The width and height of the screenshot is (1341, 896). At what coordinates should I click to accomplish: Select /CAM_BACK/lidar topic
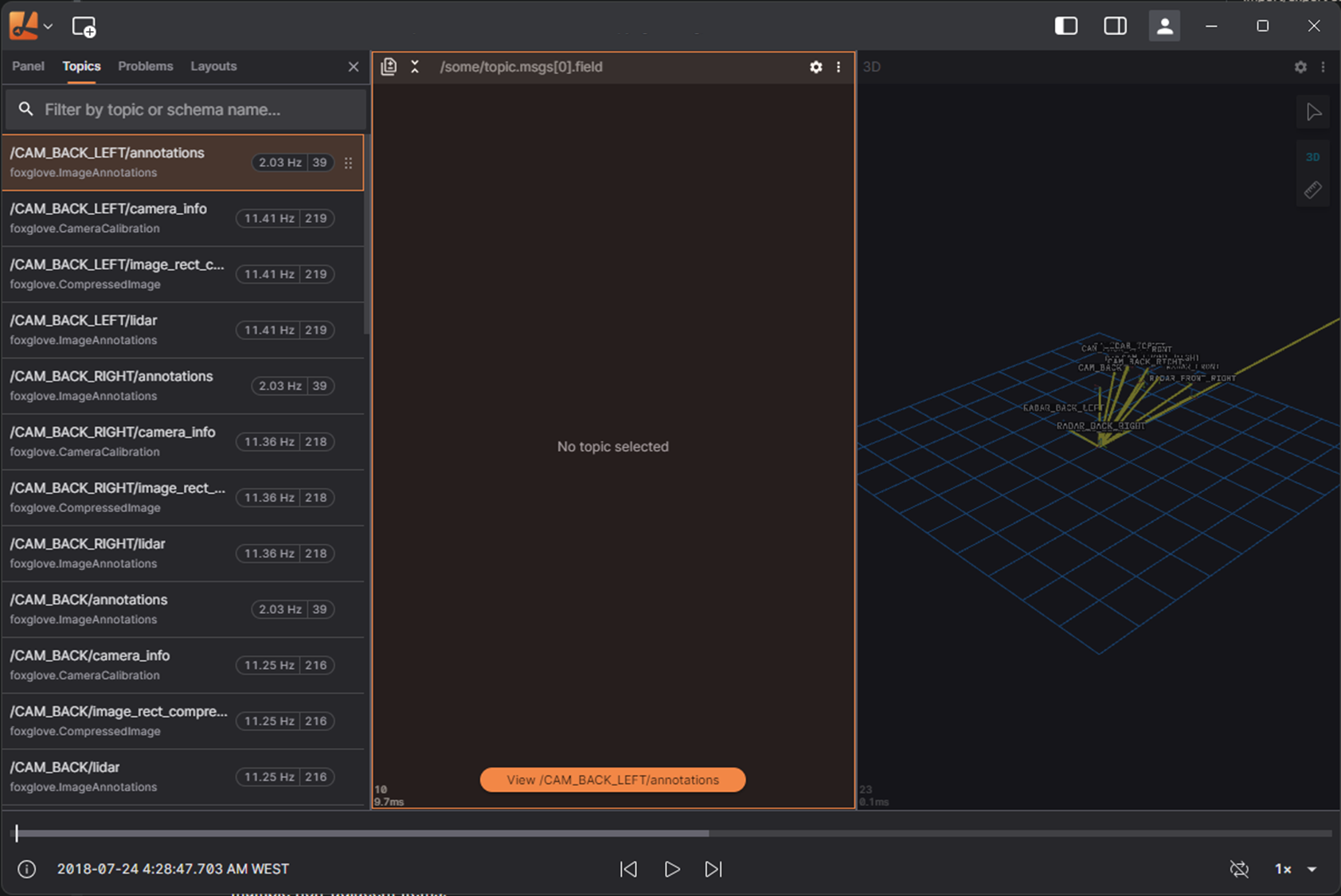click(x=182, y=777)
